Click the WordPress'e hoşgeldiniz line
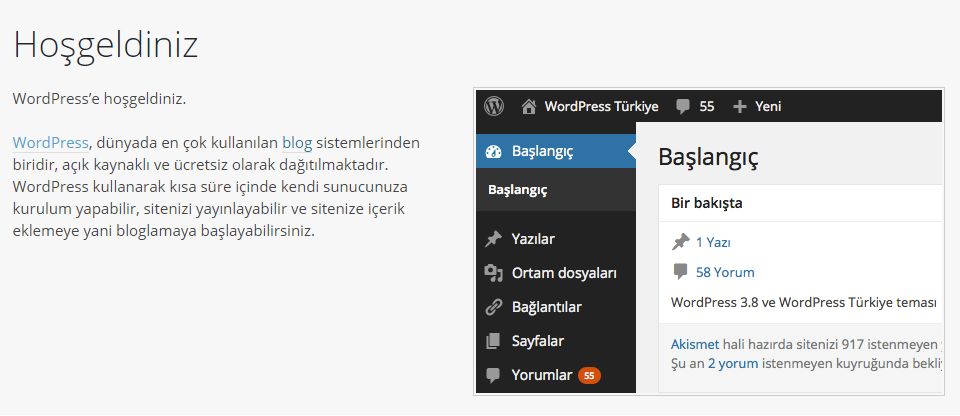This screenshot has width=960, height=416. (99, 99)
